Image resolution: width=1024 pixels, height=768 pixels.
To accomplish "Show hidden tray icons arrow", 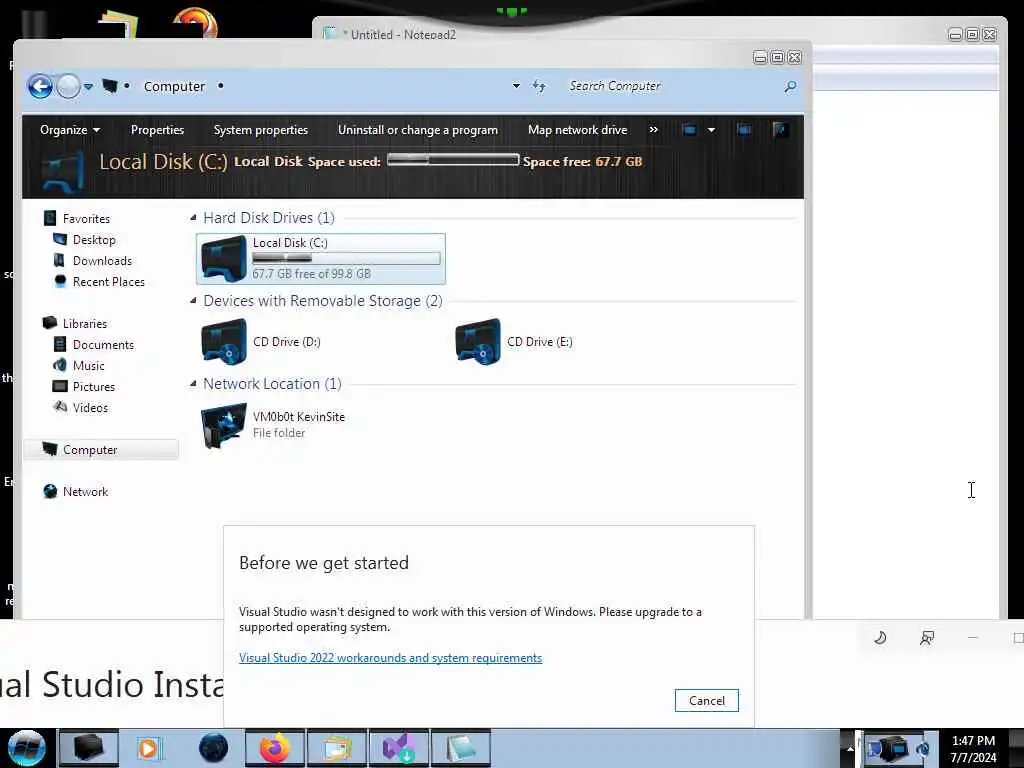I will point(850,748).
